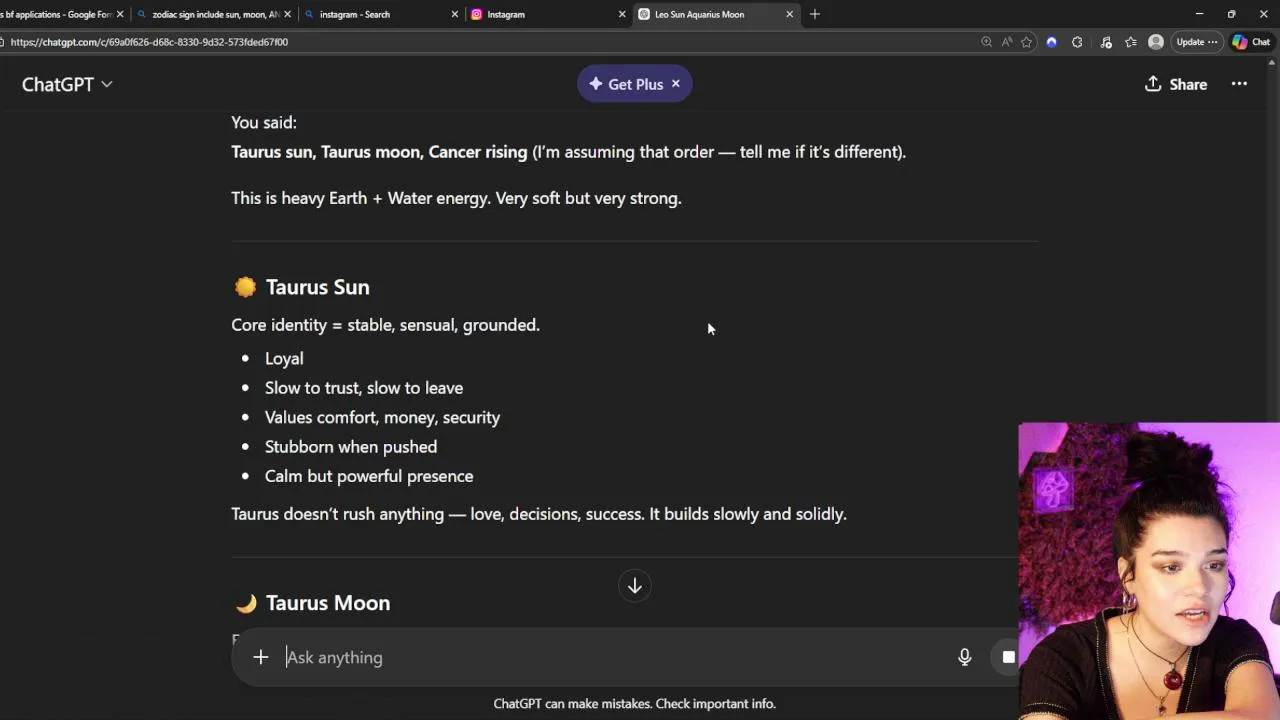This screenshot has height=720, width=1280.
Task: Click the microphone dictation icon
Action: coord(964,657)
